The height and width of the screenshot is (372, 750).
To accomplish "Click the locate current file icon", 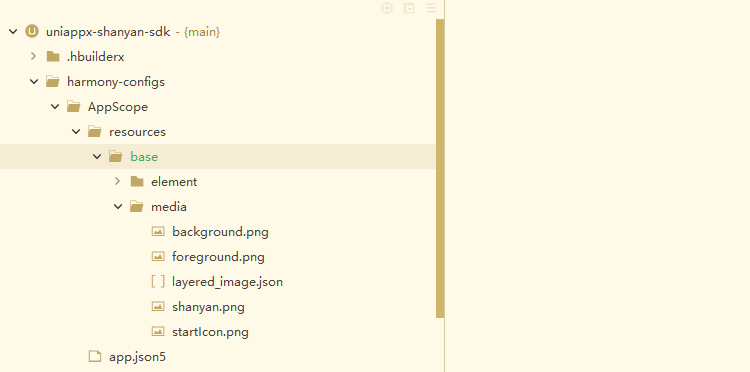I will [387, 8].
